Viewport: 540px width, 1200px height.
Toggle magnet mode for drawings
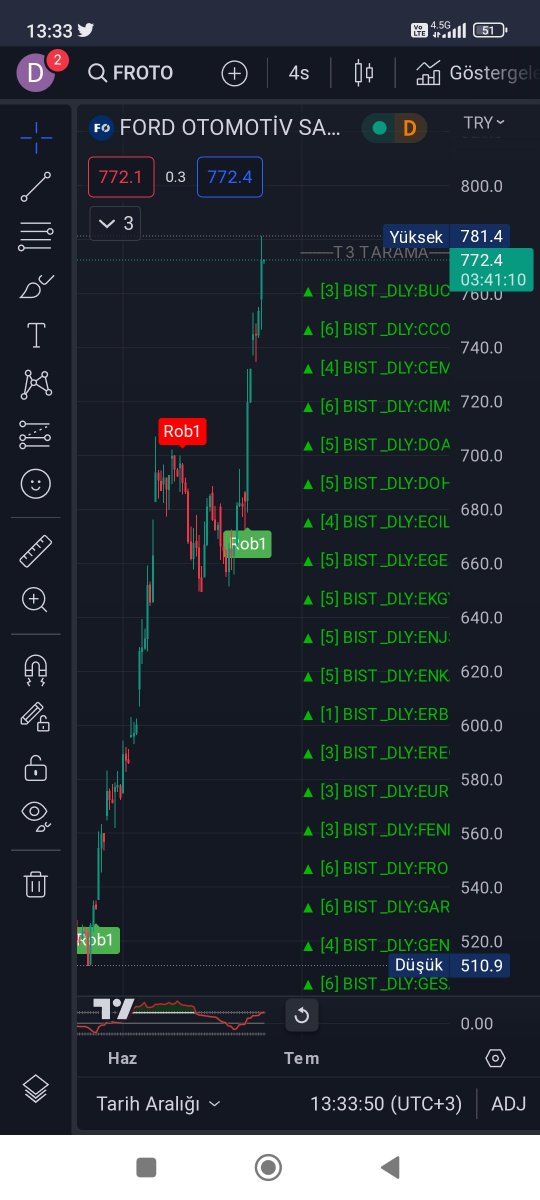coord(36,668)
